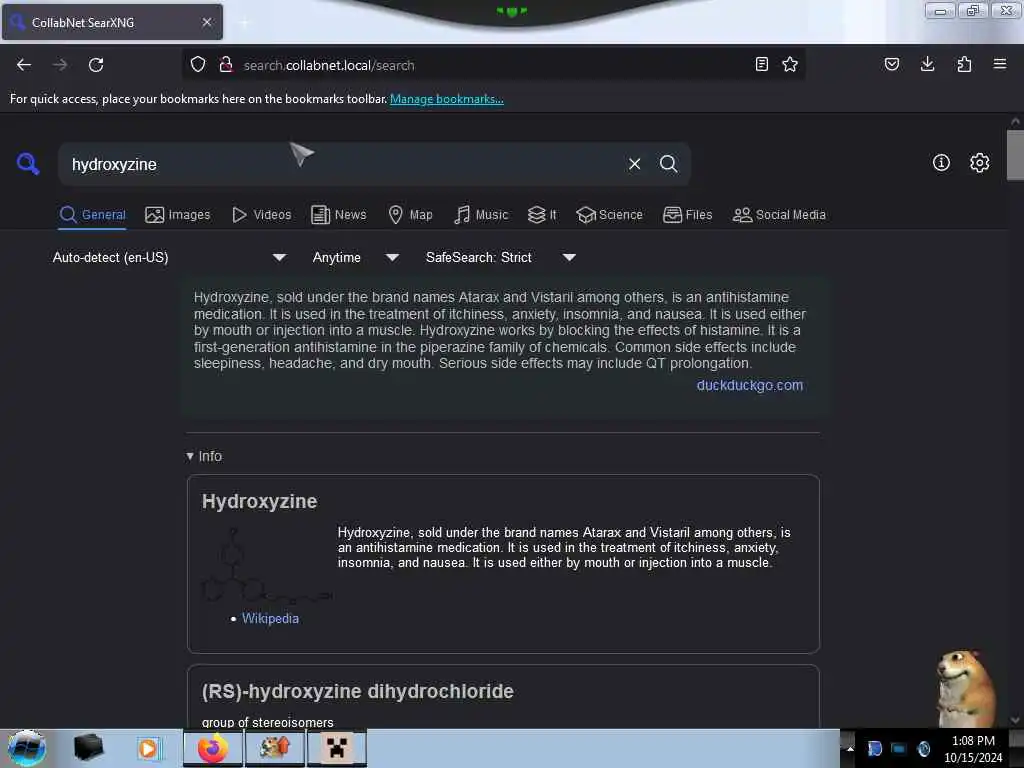
Task: Switch to the Files category
Action: coord(688,215)
